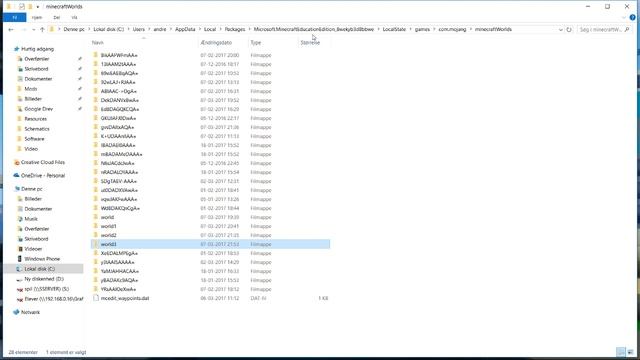
Task: Click the pin icon beside Mods
Action: coord(80,89)
